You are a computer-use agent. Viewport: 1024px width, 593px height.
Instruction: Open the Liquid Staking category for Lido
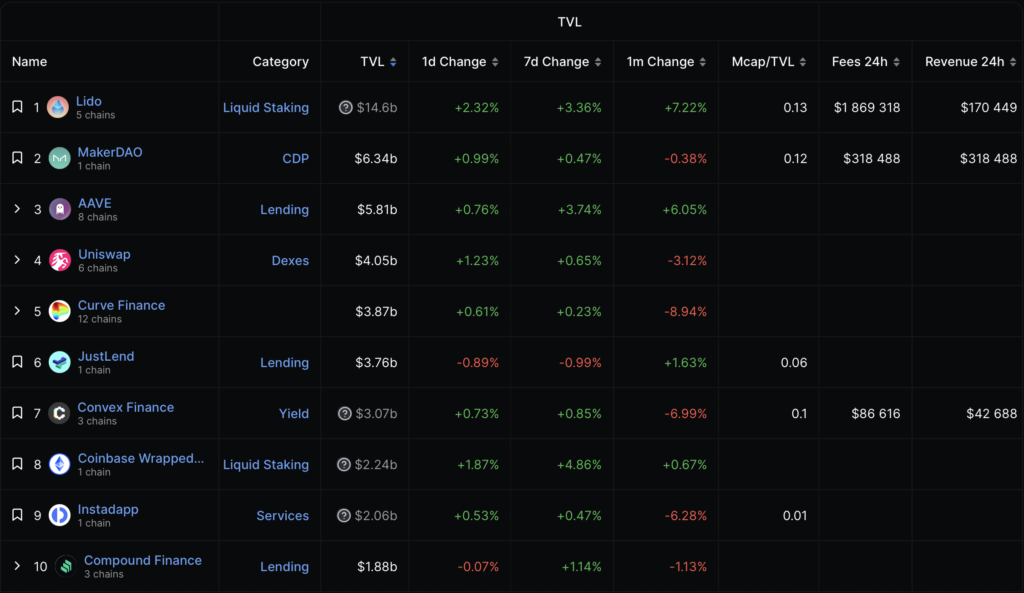tap(265, 107)
